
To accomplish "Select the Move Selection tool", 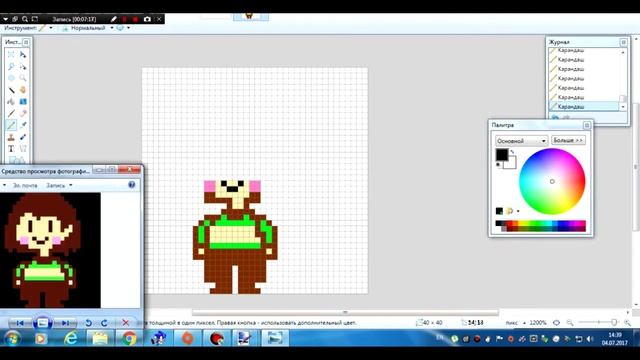I will tap(23, 66).
